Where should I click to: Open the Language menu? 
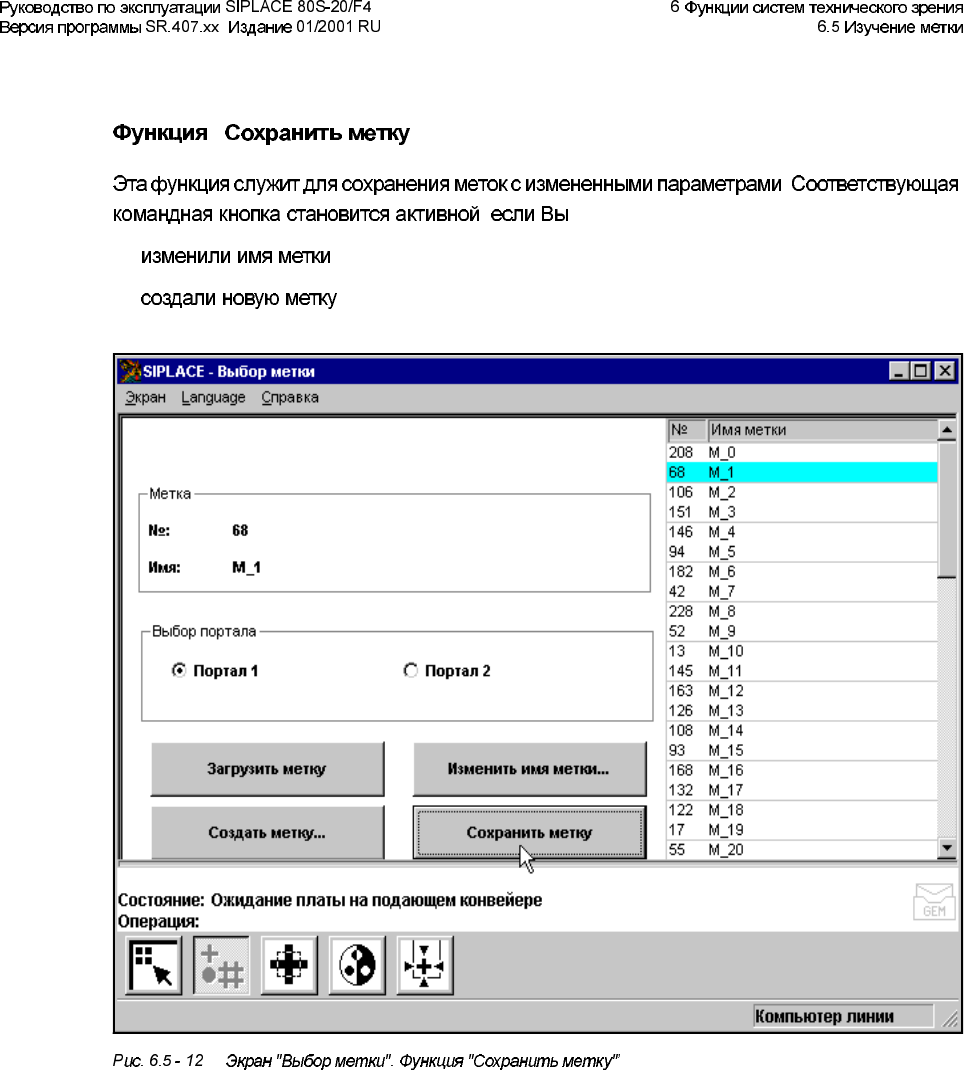213,397
